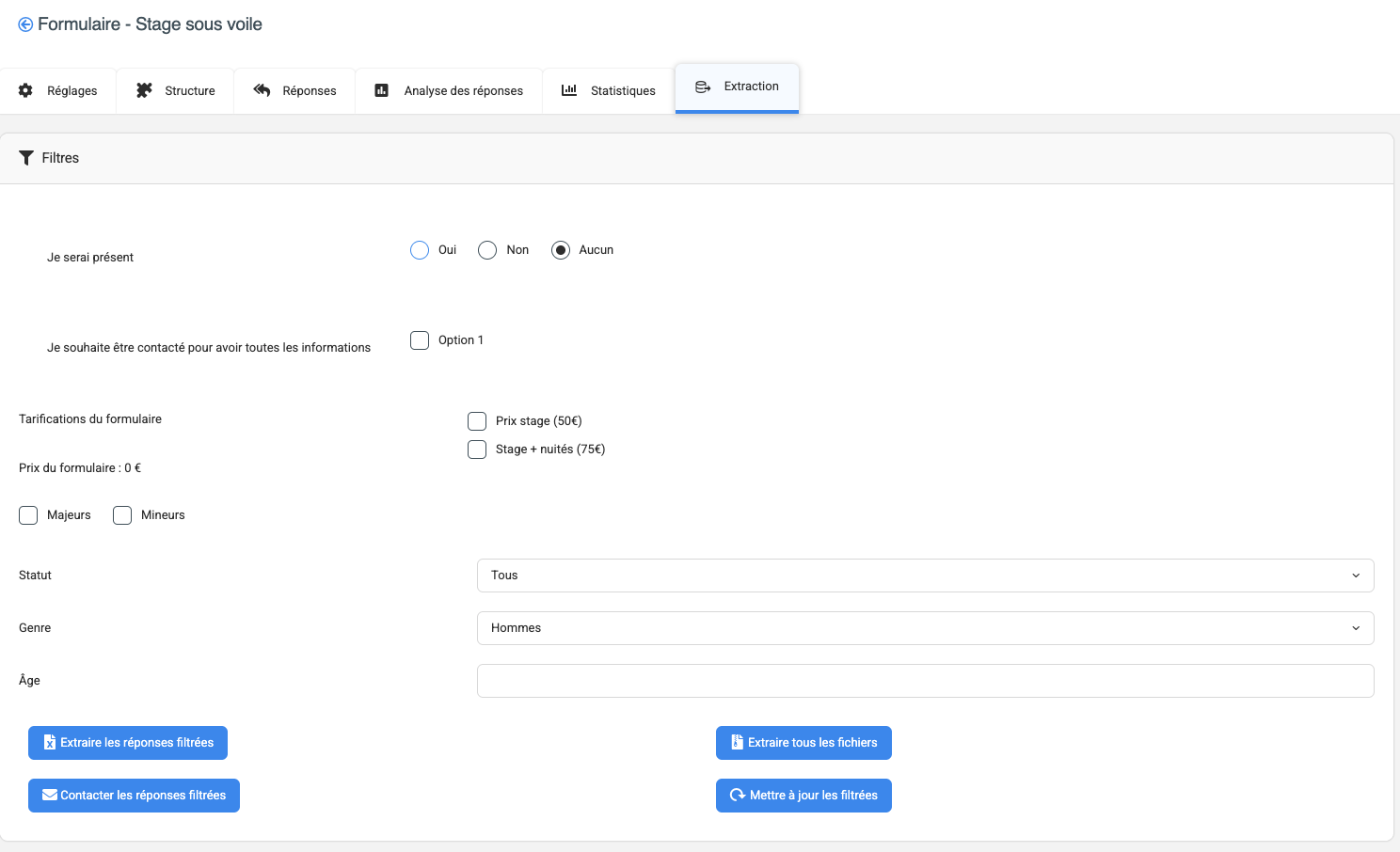Select the Oui radio button
The width and height of the screenshot is (1400, 852).
point(420,250)
